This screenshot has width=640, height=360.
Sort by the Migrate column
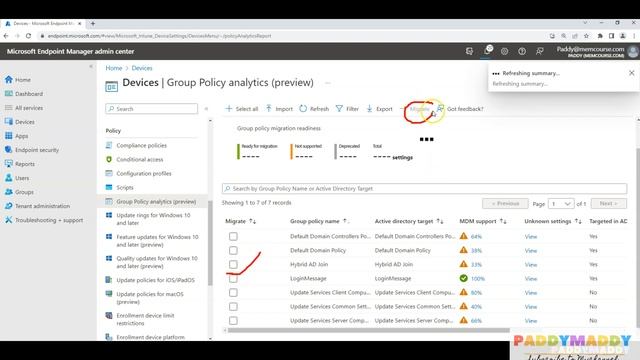click(240, 221)
